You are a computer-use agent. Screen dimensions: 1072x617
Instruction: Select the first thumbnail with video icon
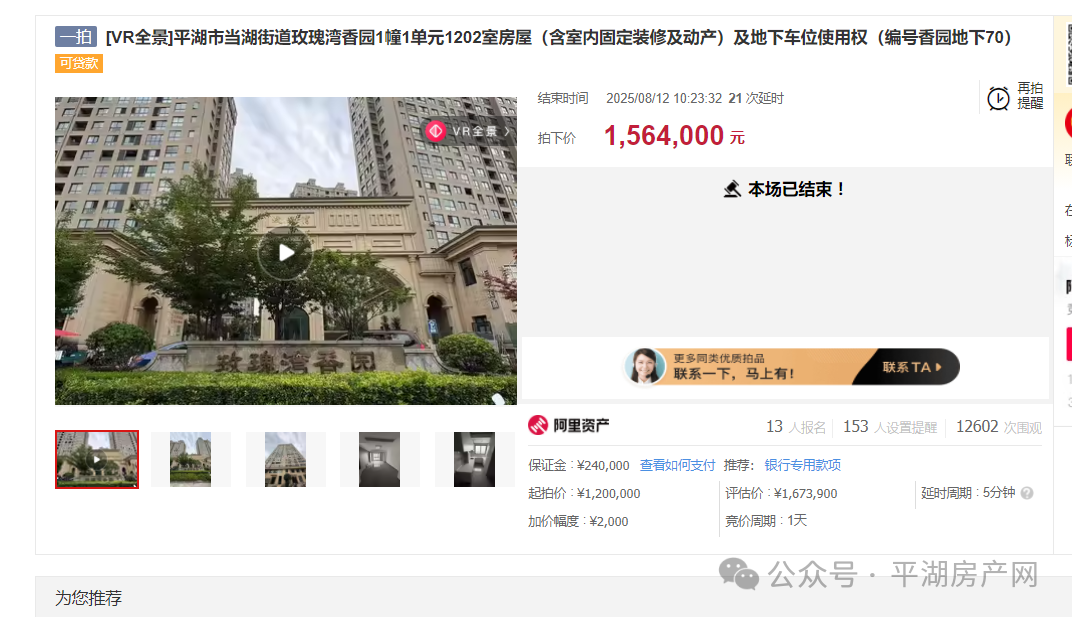click(x=97, y=459)
